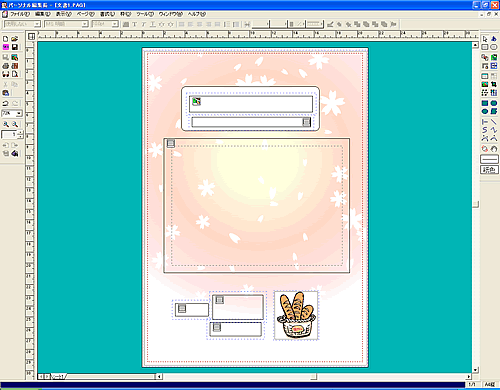
Task: Open the ヘルプ menu
Action: tap(197, 14)
